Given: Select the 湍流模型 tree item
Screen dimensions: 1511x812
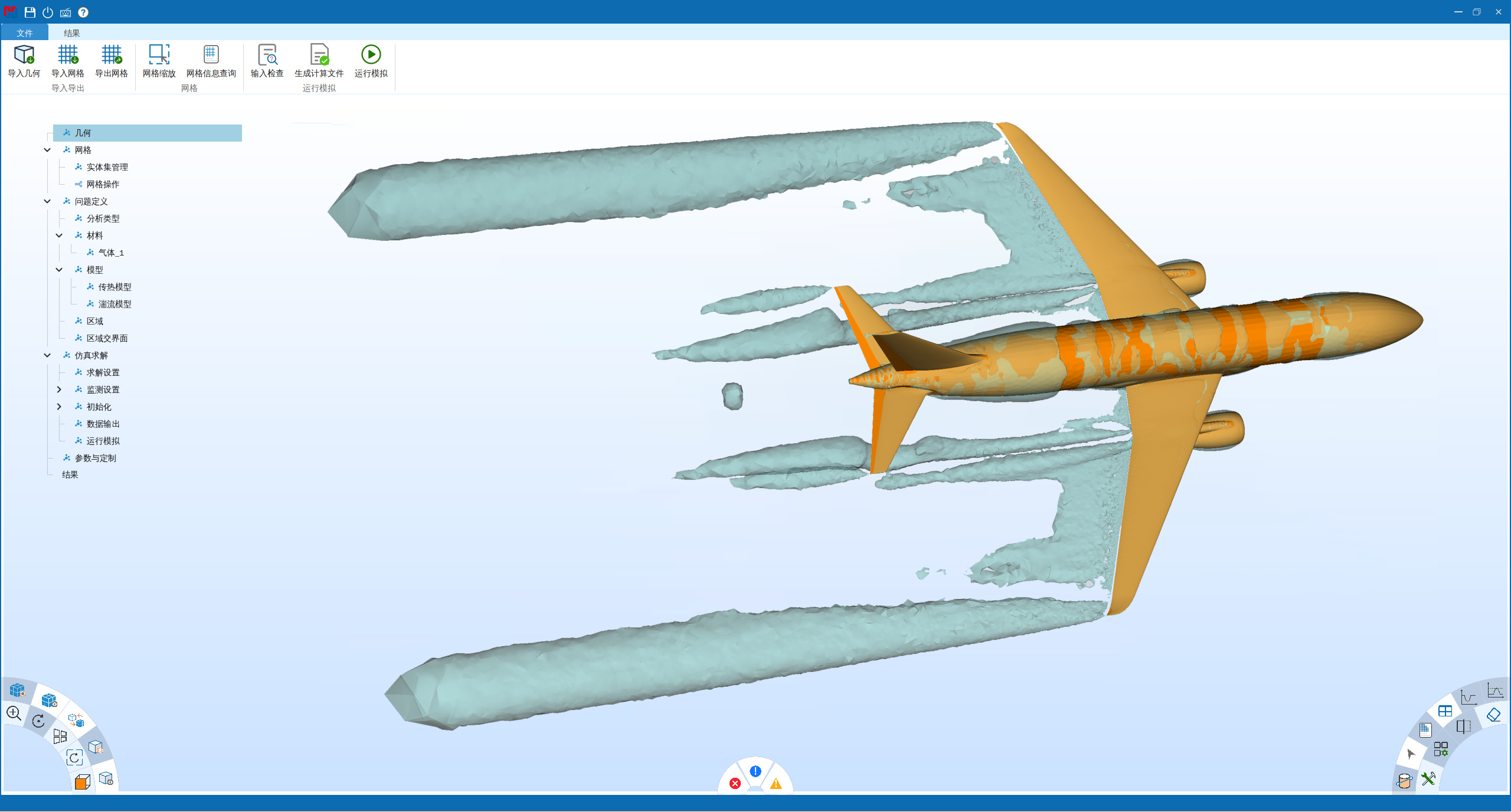Looking at the screenshot, I should pos(115,304).
